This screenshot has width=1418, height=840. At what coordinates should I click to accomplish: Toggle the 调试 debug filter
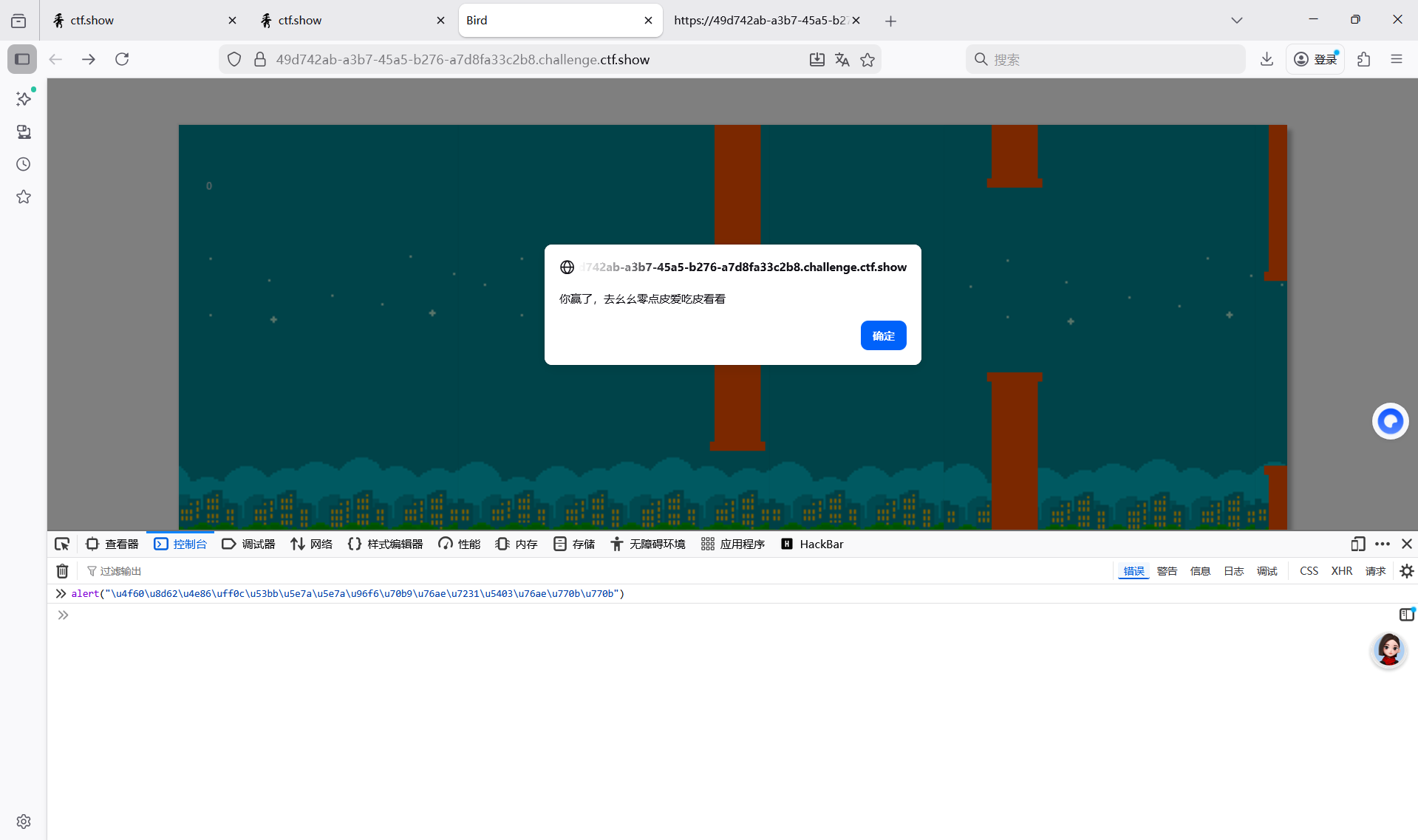tap(1267, 571)
